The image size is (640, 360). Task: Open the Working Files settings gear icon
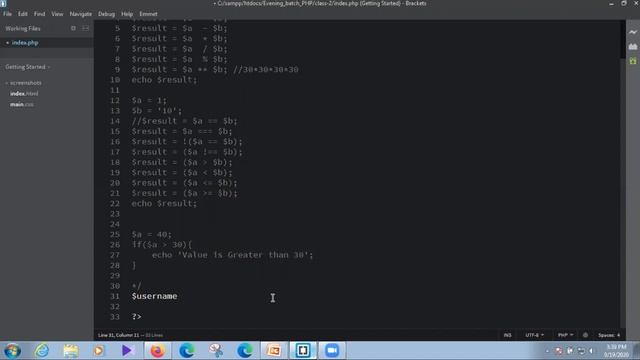[x=73, y=28]
